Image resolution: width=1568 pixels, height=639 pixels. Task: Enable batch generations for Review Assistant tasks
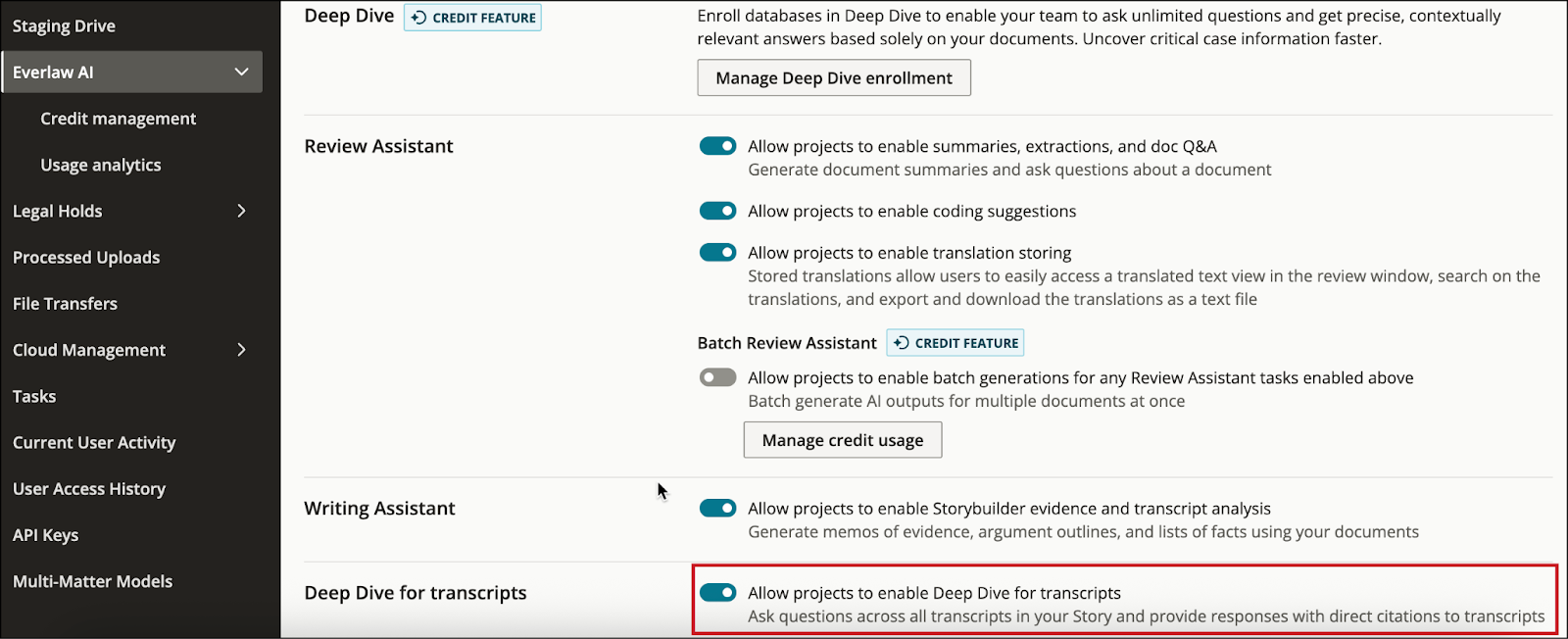pyautogui.click(x=719, y=376)
